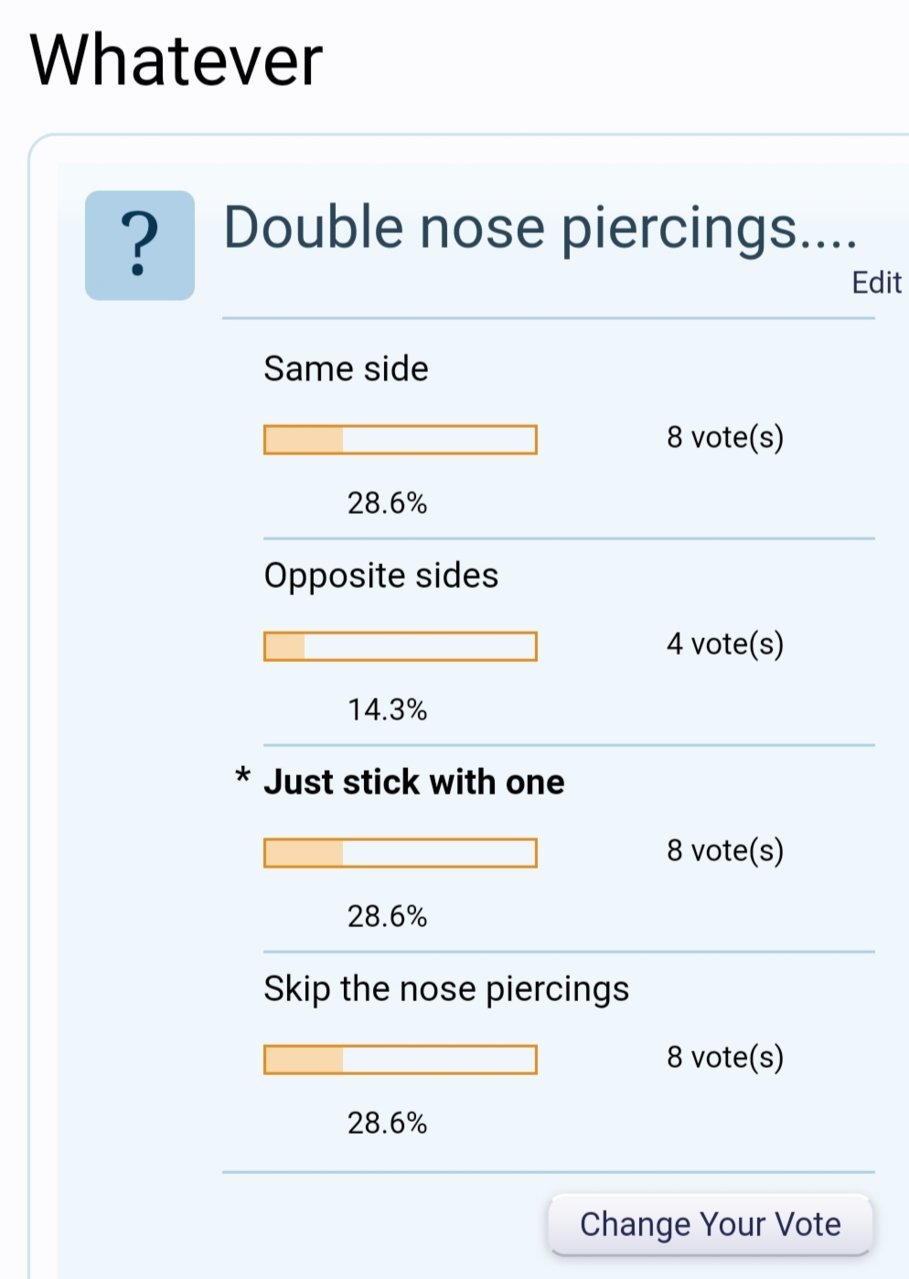This screenshot has height=1279, width=909.
Task: Click the 4 vote(s) count for Opposite sides
Action: point(725,645)
